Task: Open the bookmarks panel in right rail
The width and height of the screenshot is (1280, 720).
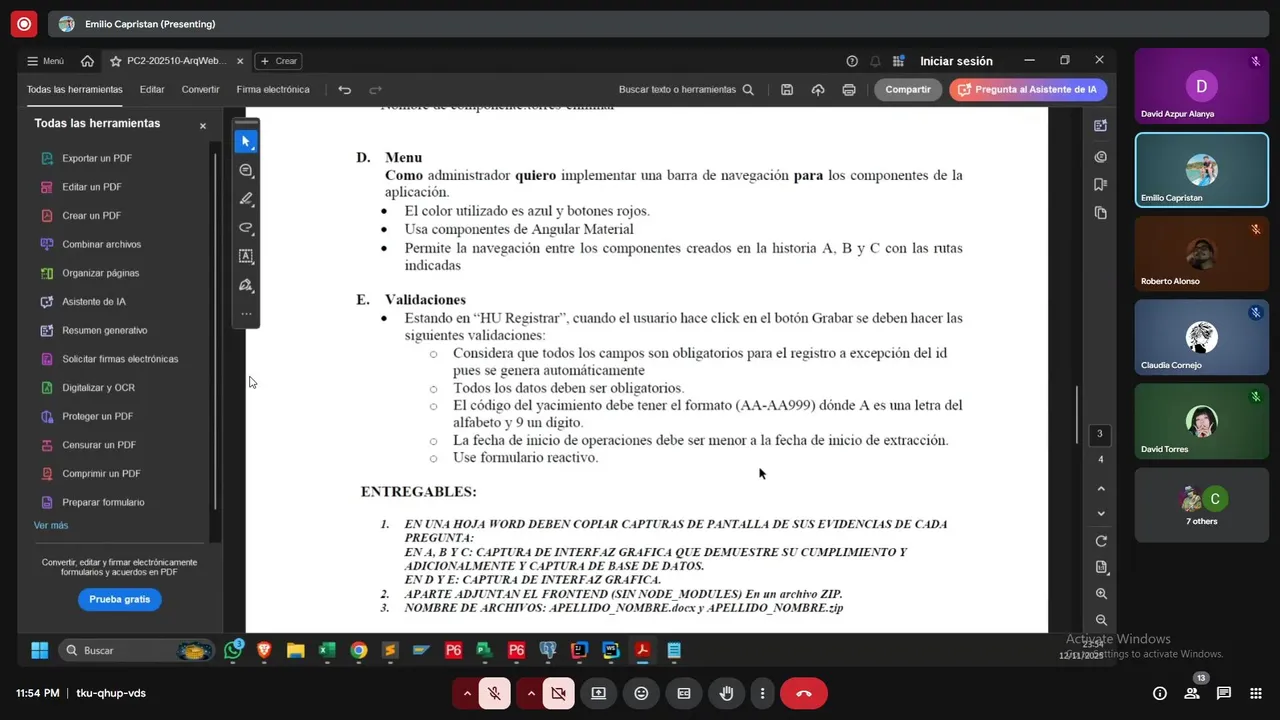Action: coord(1101,184)
